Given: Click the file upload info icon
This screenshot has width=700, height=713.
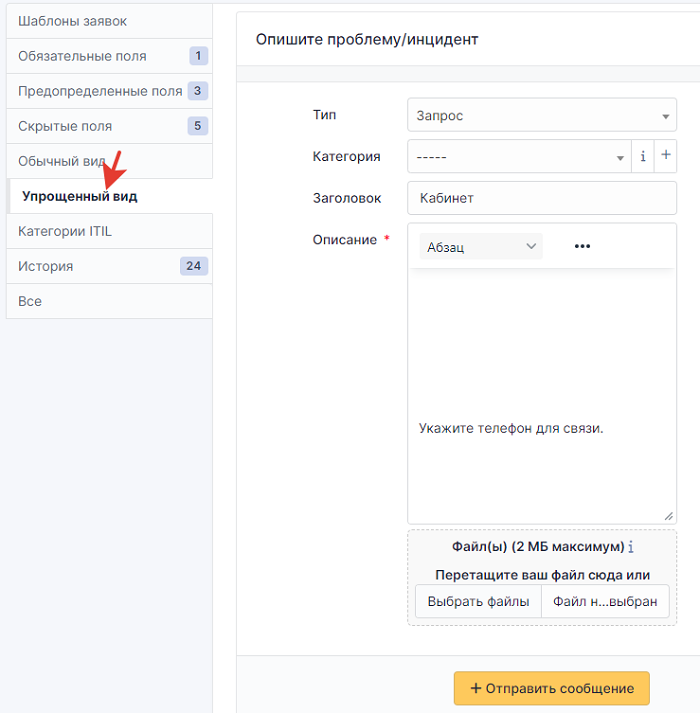Looking at the screenshot, I should 631,547.
